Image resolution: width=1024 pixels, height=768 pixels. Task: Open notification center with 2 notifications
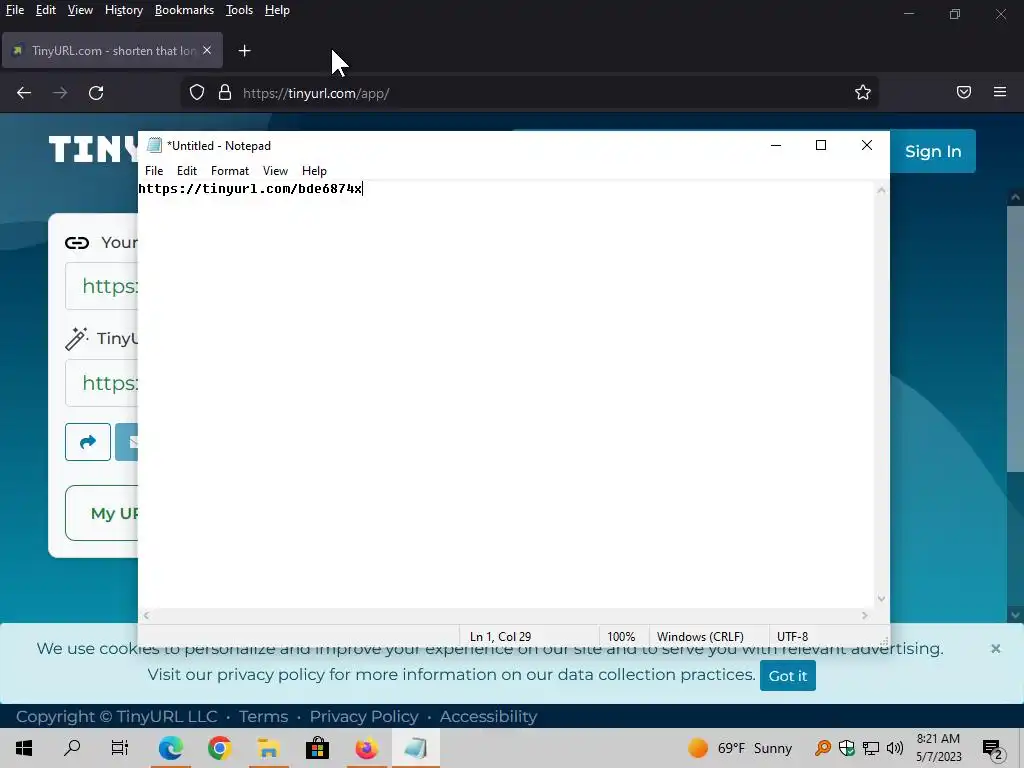[x=993, y=749]
